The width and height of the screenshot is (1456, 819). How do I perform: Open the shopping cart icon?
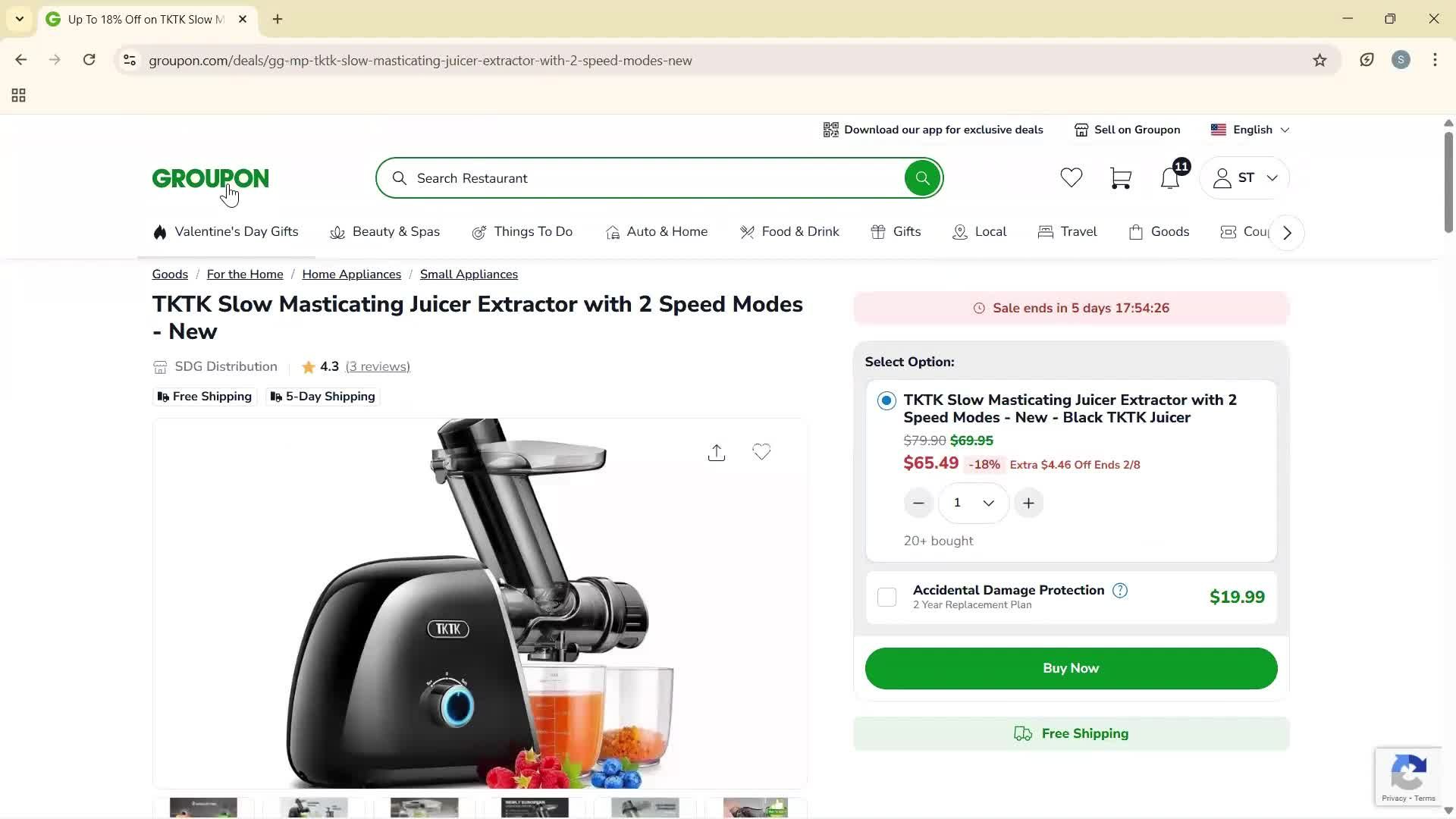pos(1120,178)
